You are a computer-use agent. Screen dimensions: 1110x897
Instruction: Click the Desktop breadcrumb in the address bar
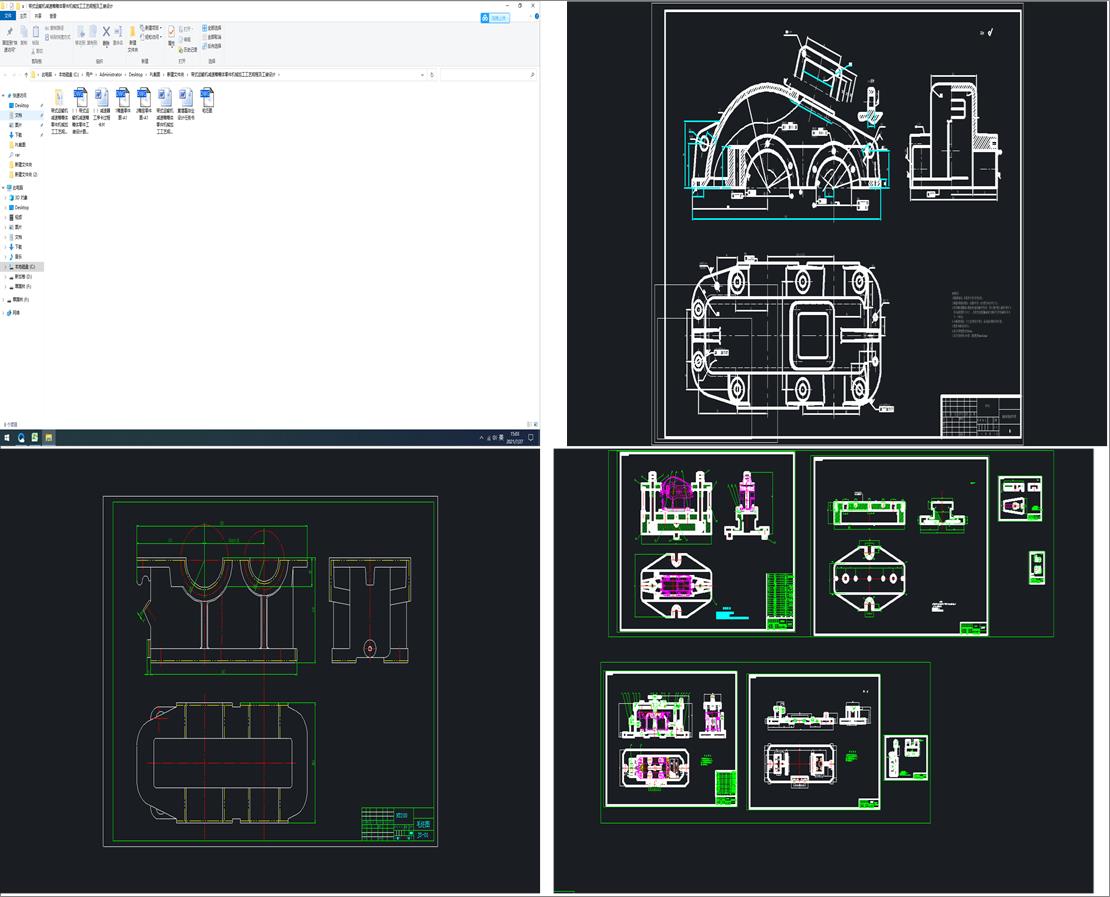136,74
